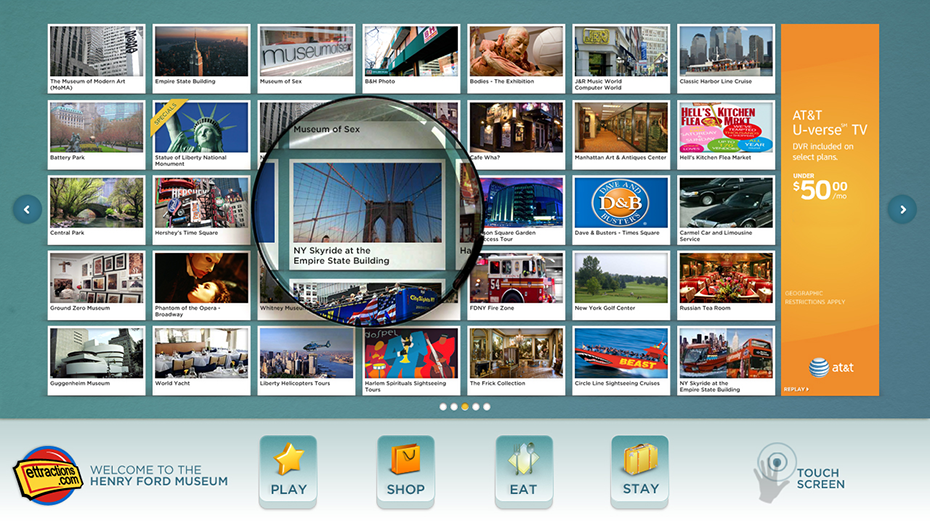Open the Cafe Wha? tile
This screenshot has height=523, width=930.
click(x=516, y=135)
